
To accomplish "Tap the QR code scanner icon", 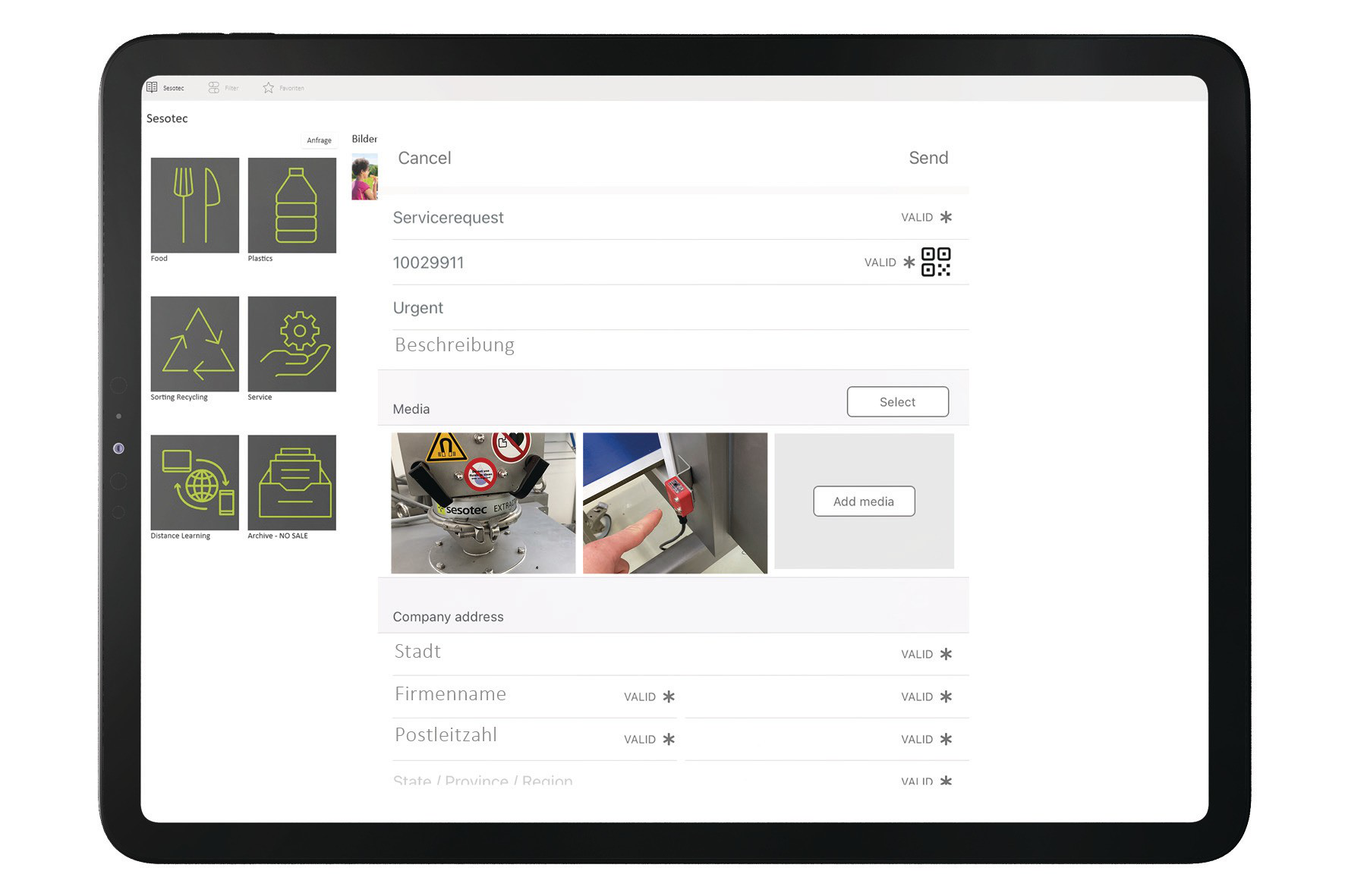I will tap(936, 262).
